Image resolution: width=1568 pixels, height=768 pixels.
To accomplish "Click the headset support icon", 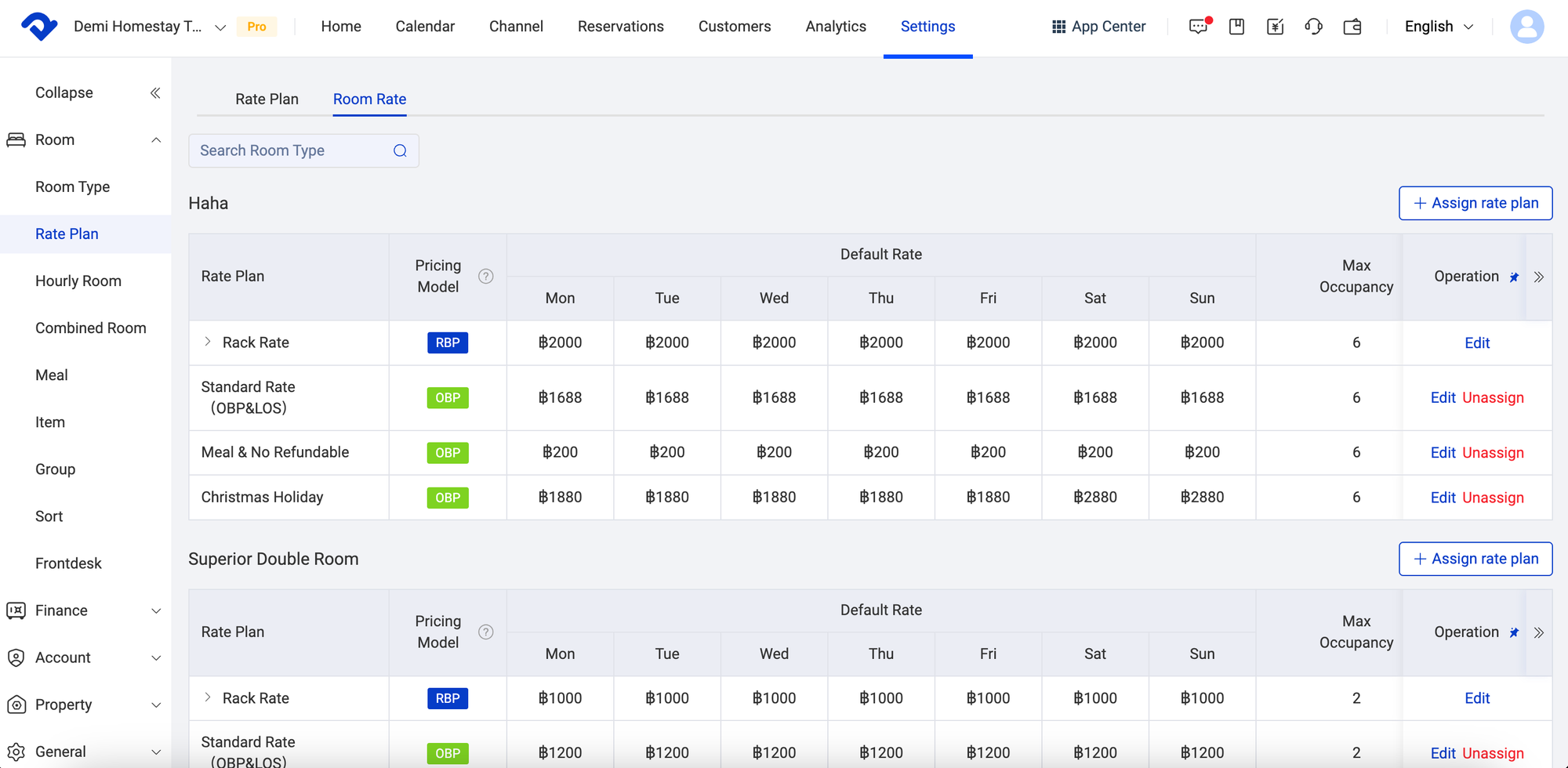I will [x=1314, y=26].
